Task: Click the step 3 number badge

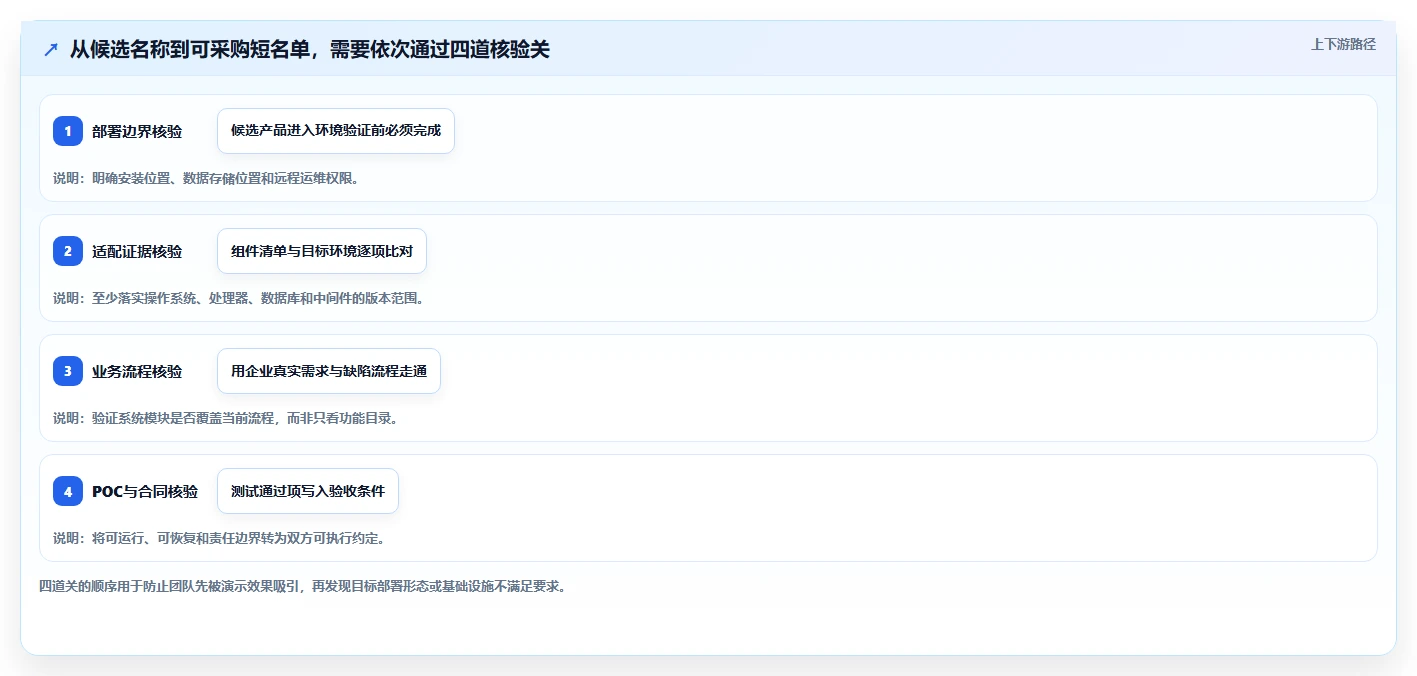Action: [x=68, y=371]
